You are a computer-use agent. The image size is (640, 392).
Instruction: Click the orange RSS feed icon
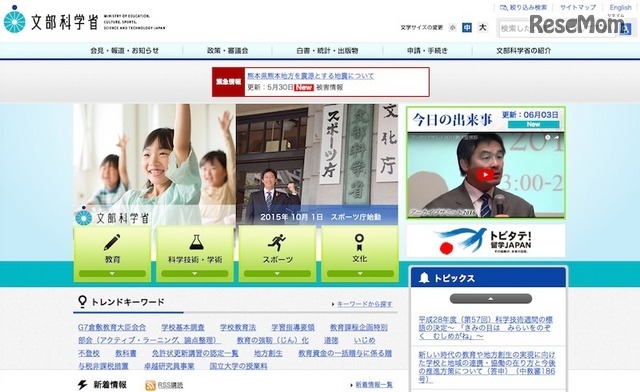tap(150, 385)
